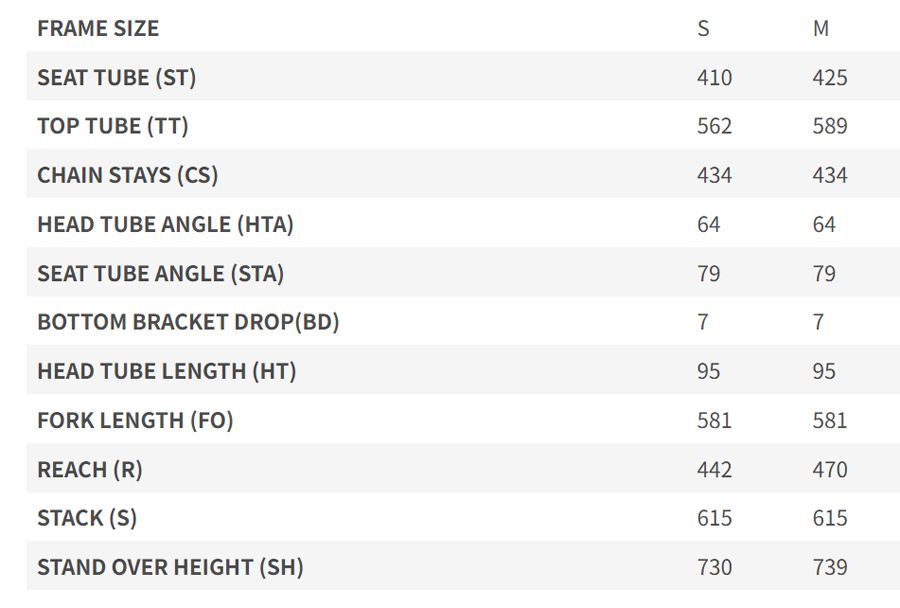Click the TOP TUBE (TT) row label
The height and width of the screenshot is (608, 900).
pyautogui.click(x=113, y=126)
